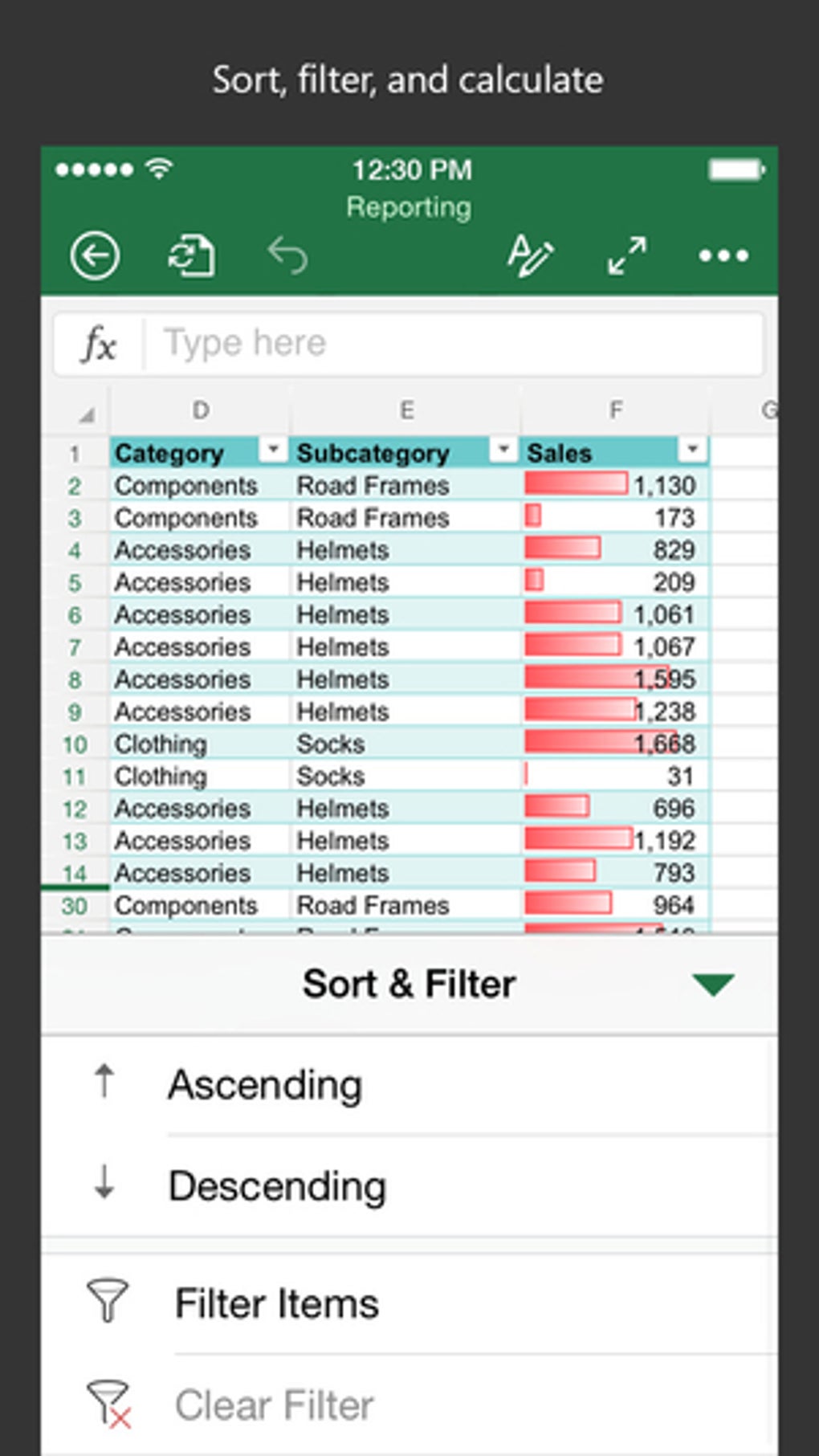Tap the undo arrow icon
Image resolution: width=819 pixels, height=1456 pixels.
pos(287,256)
